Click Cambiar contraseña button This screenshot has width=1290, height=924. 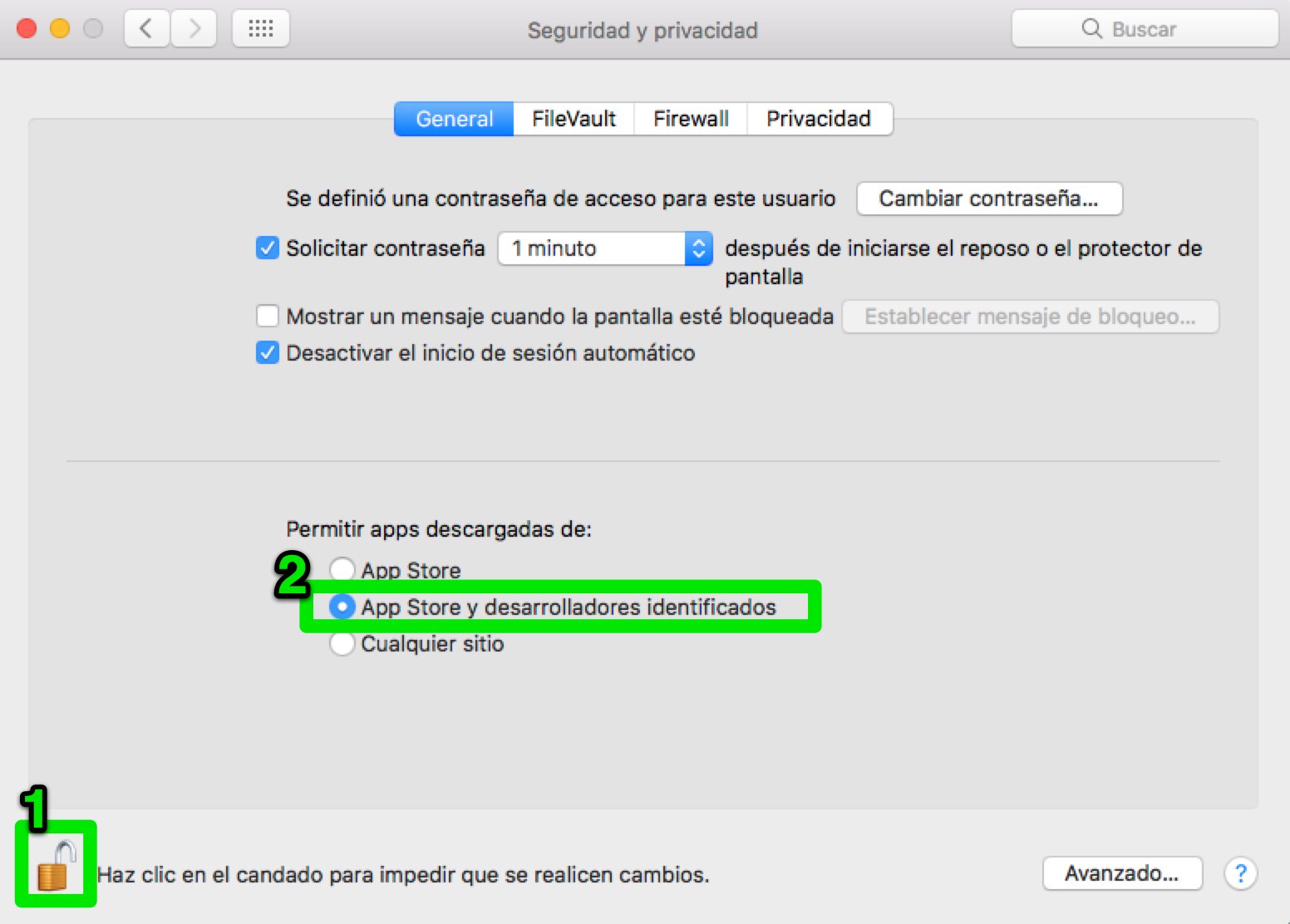pos(989,199)
